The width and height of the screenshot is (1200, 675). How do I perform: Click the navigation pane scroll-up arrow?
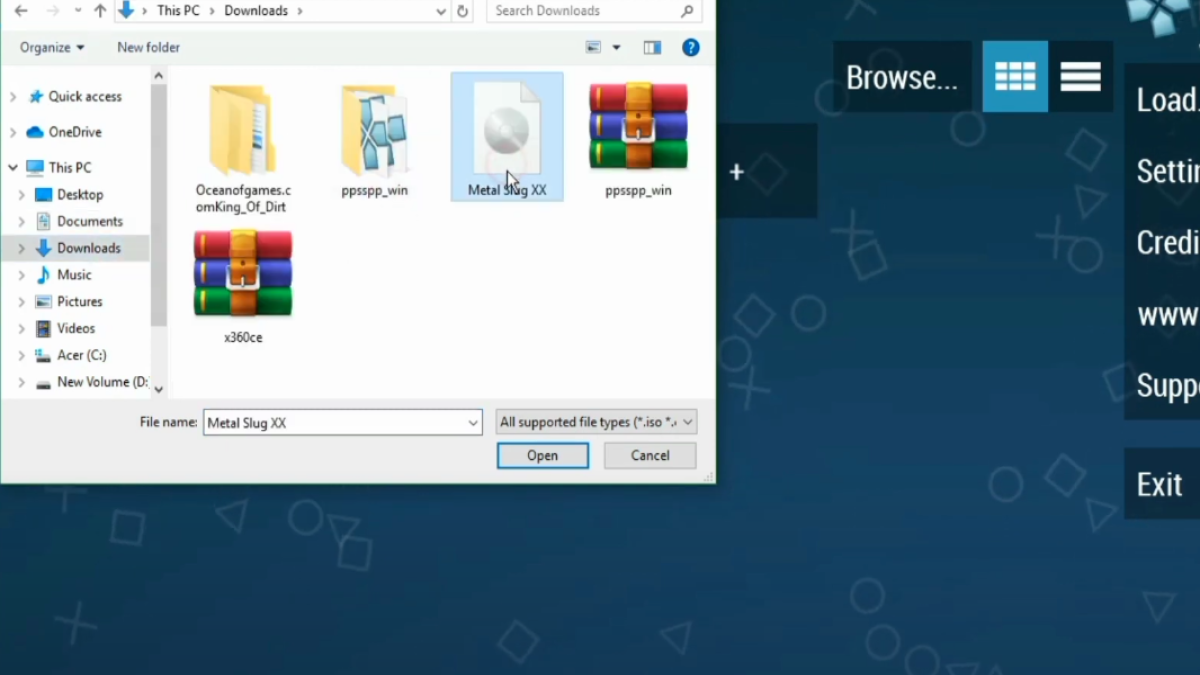[x=159, y=75]
